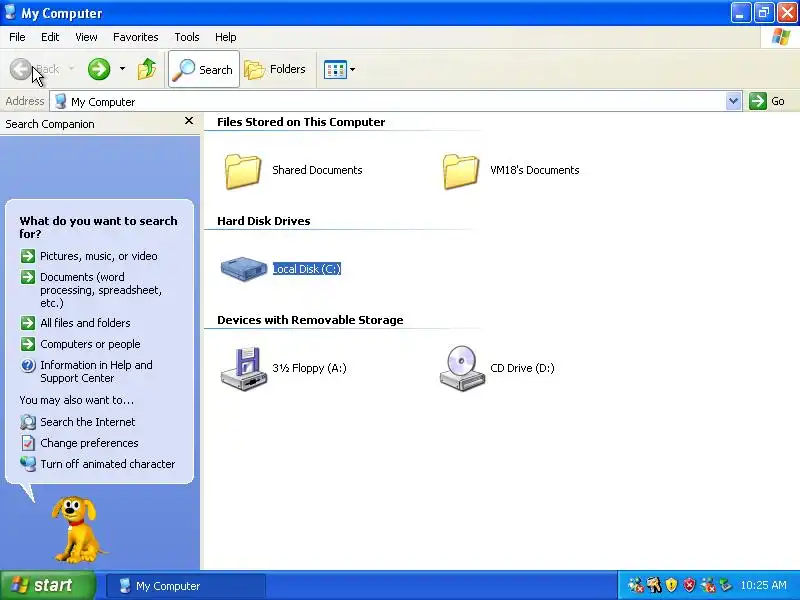Click the 3½ Floppy (A:) label

click(x=309, y=368)
